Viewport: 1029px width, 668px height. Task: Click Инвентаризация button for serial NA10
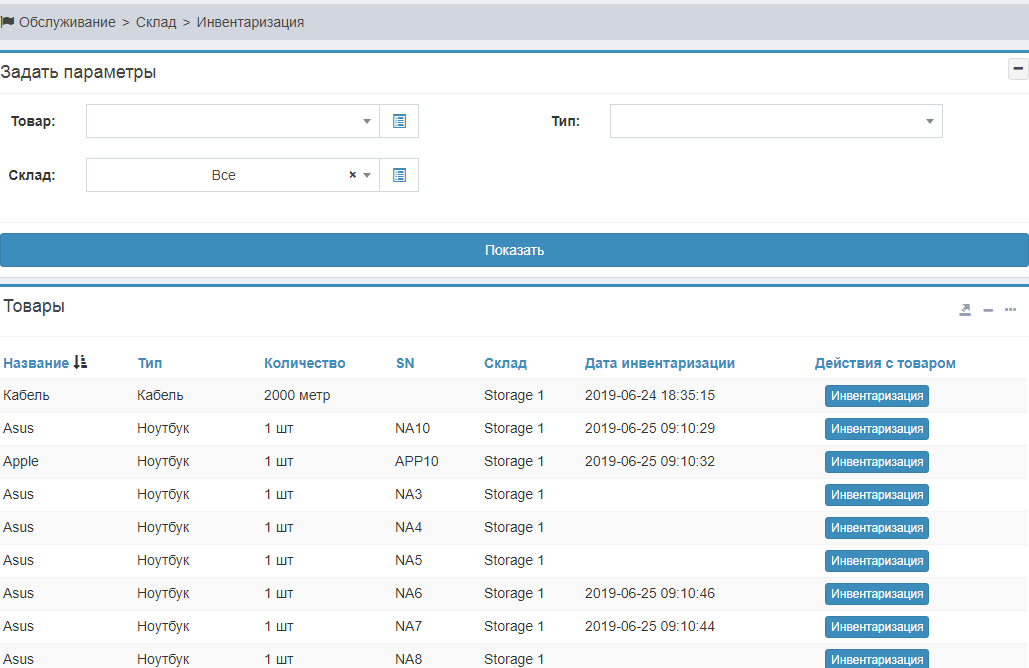876,429
